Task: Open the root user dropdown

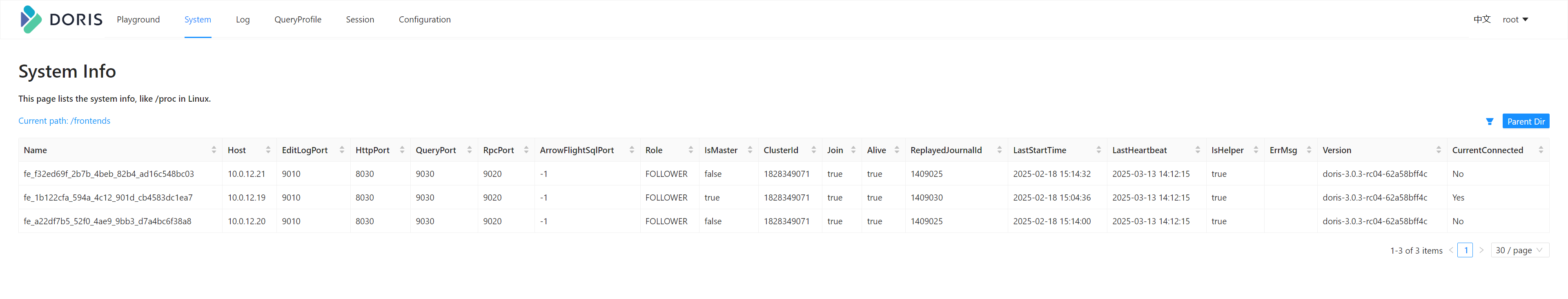Action: click(1515, 20)
